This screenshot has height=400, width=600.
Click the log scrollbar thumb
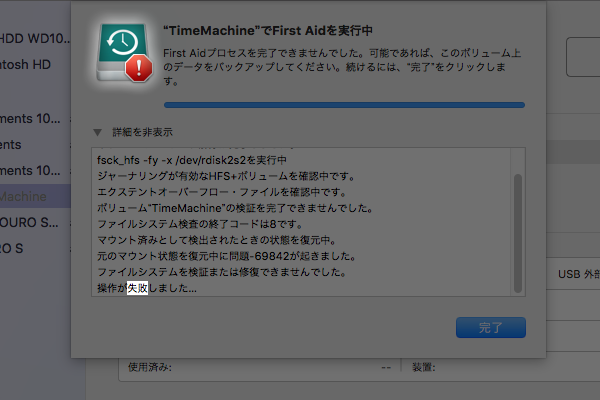click(517, 230)
